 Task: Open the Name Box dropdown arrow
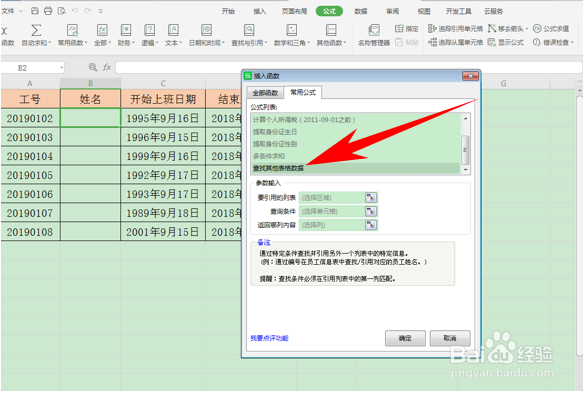(x=61, y=68)
